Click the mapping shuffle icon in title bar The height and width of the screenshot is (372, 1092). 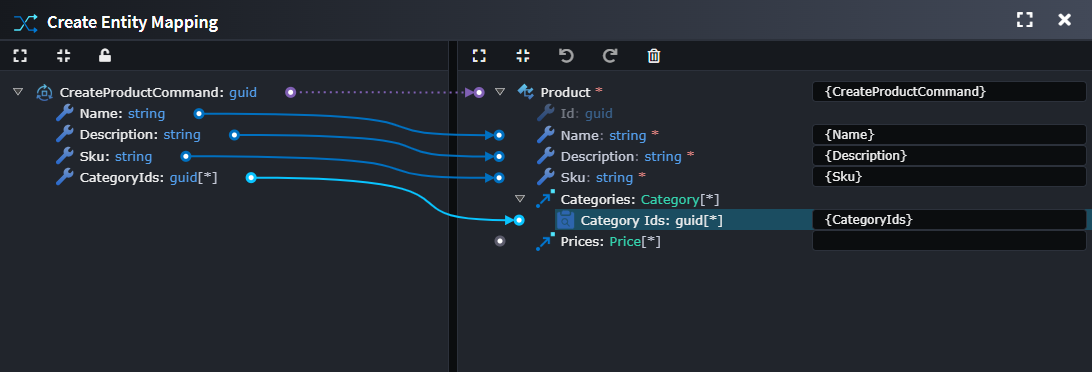click(x=25, y=22)
